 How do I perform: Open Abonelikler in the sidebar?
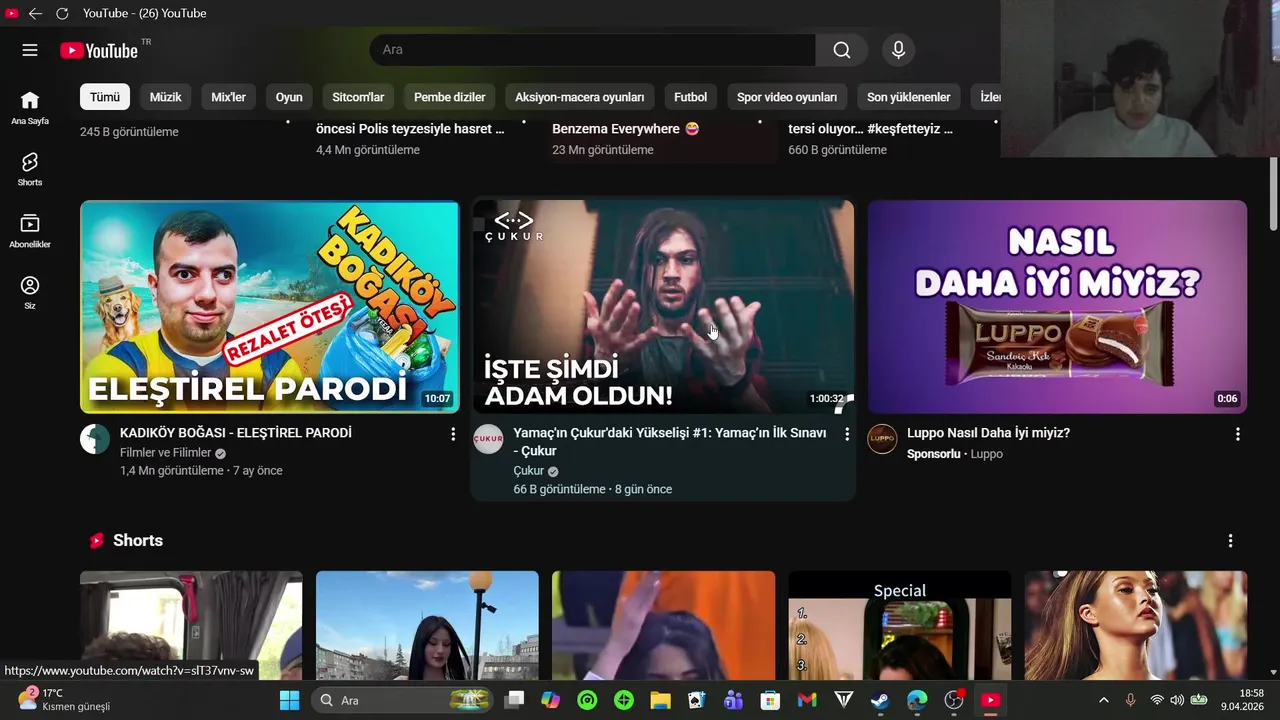click(x=30, y=231)
